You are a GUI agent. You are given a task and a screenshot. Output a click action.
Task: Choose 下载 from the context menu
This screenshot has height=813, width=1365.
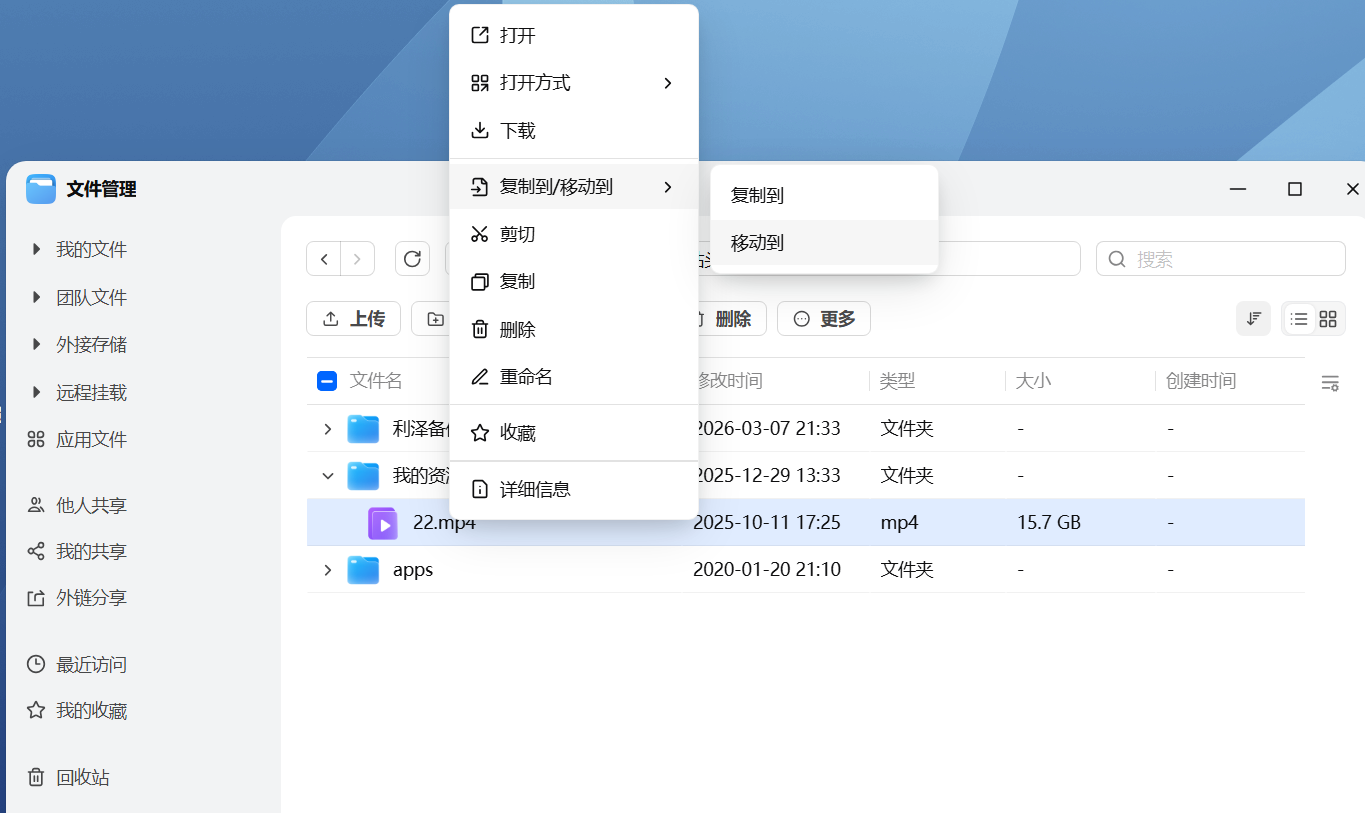(574, 130)
